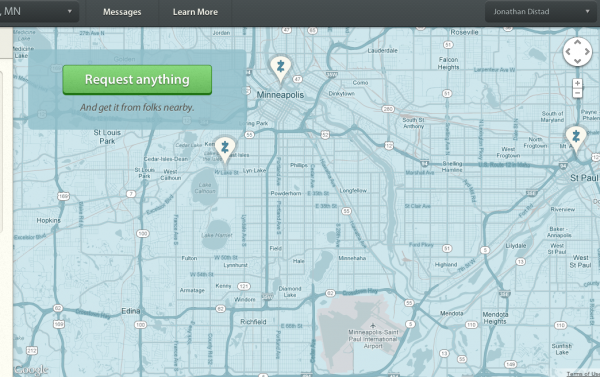Click the green Request anything button
This screenshot has width=600, height=377.
tap(137, 80)
